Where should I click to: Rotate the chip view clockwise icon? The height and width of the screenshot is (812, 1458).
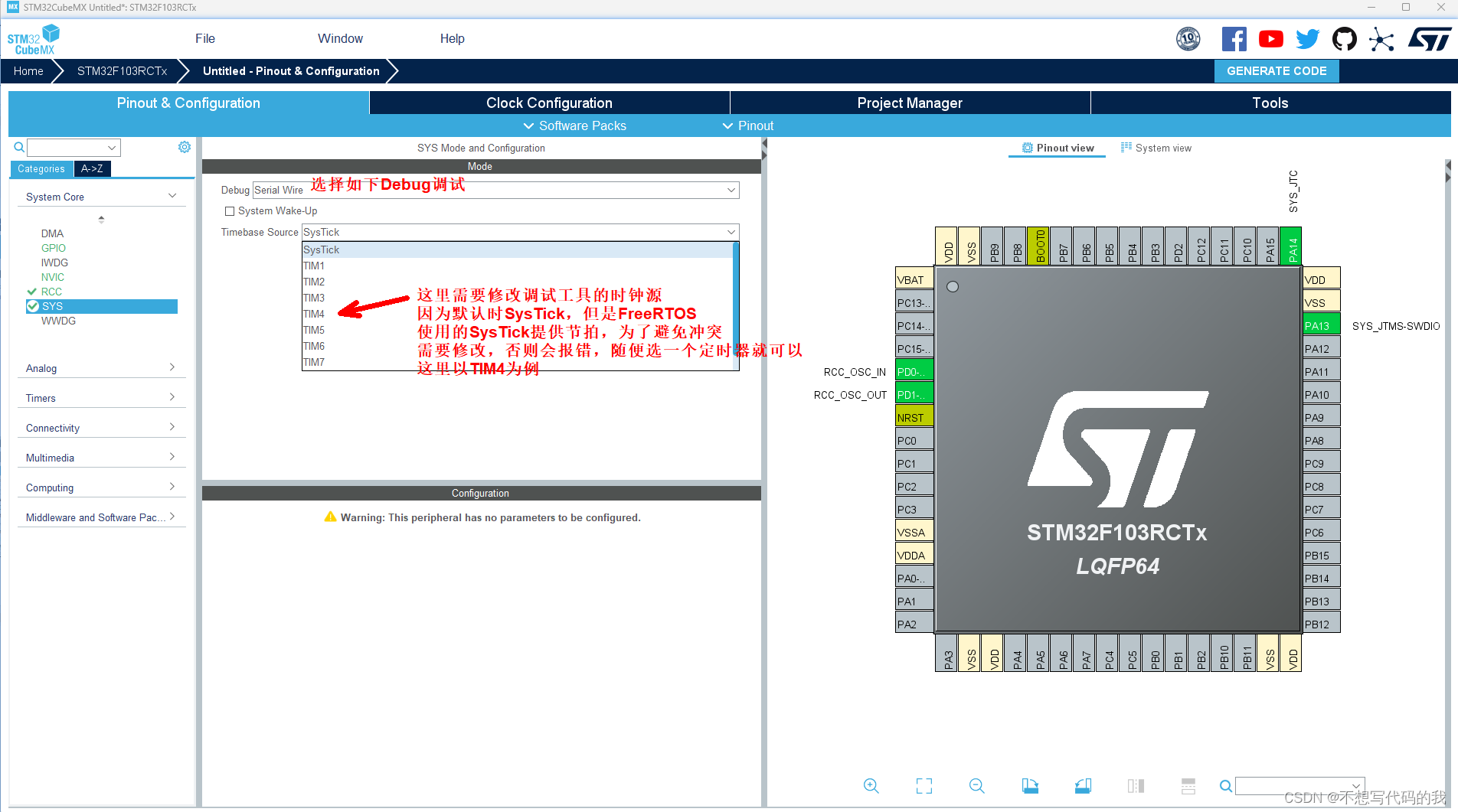(1030, 786)
